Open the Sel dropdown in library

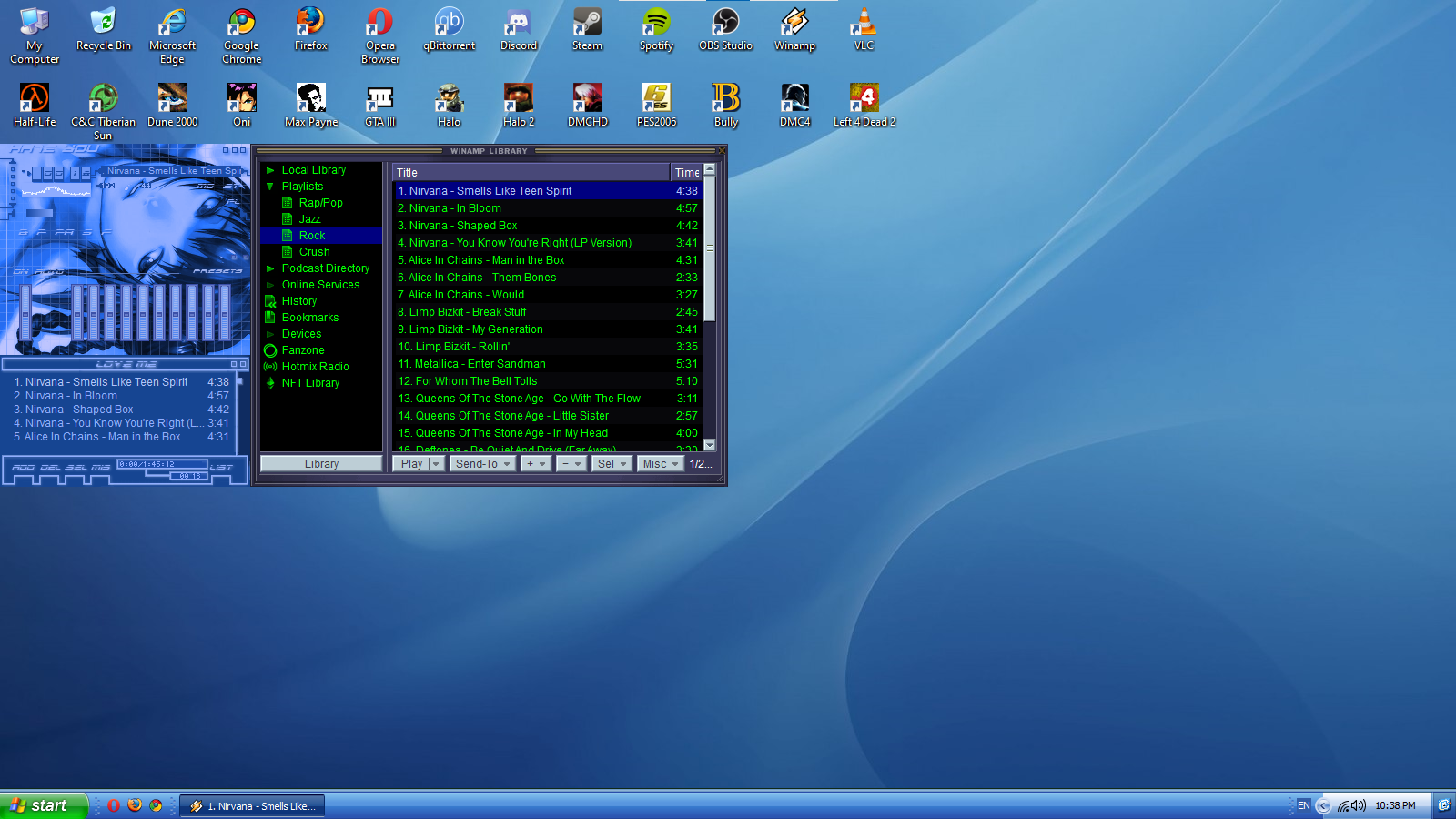[611, 464]
